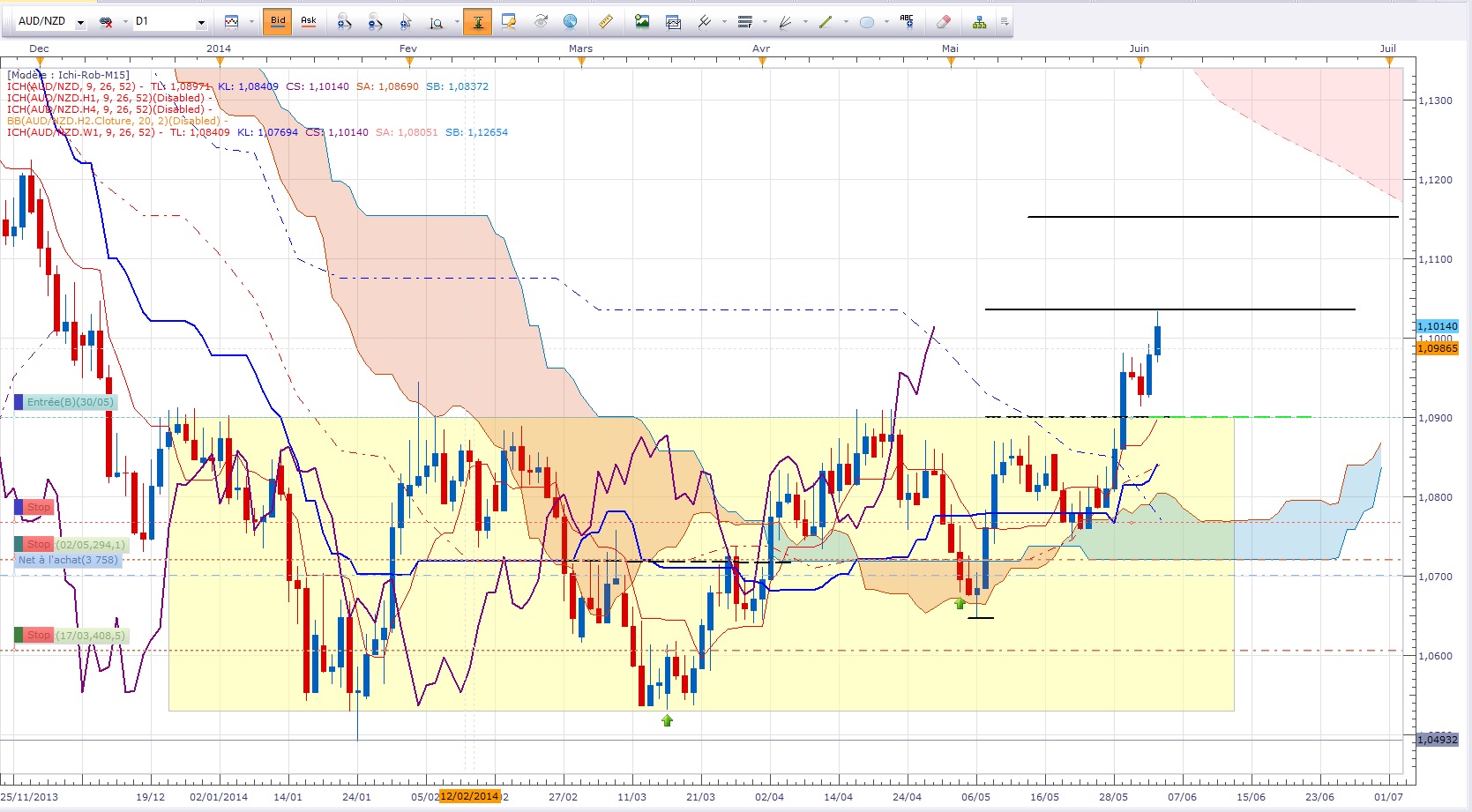Select the ellipse shape tool
This screenshot has width=1472, height=812.
pos(867,22)
